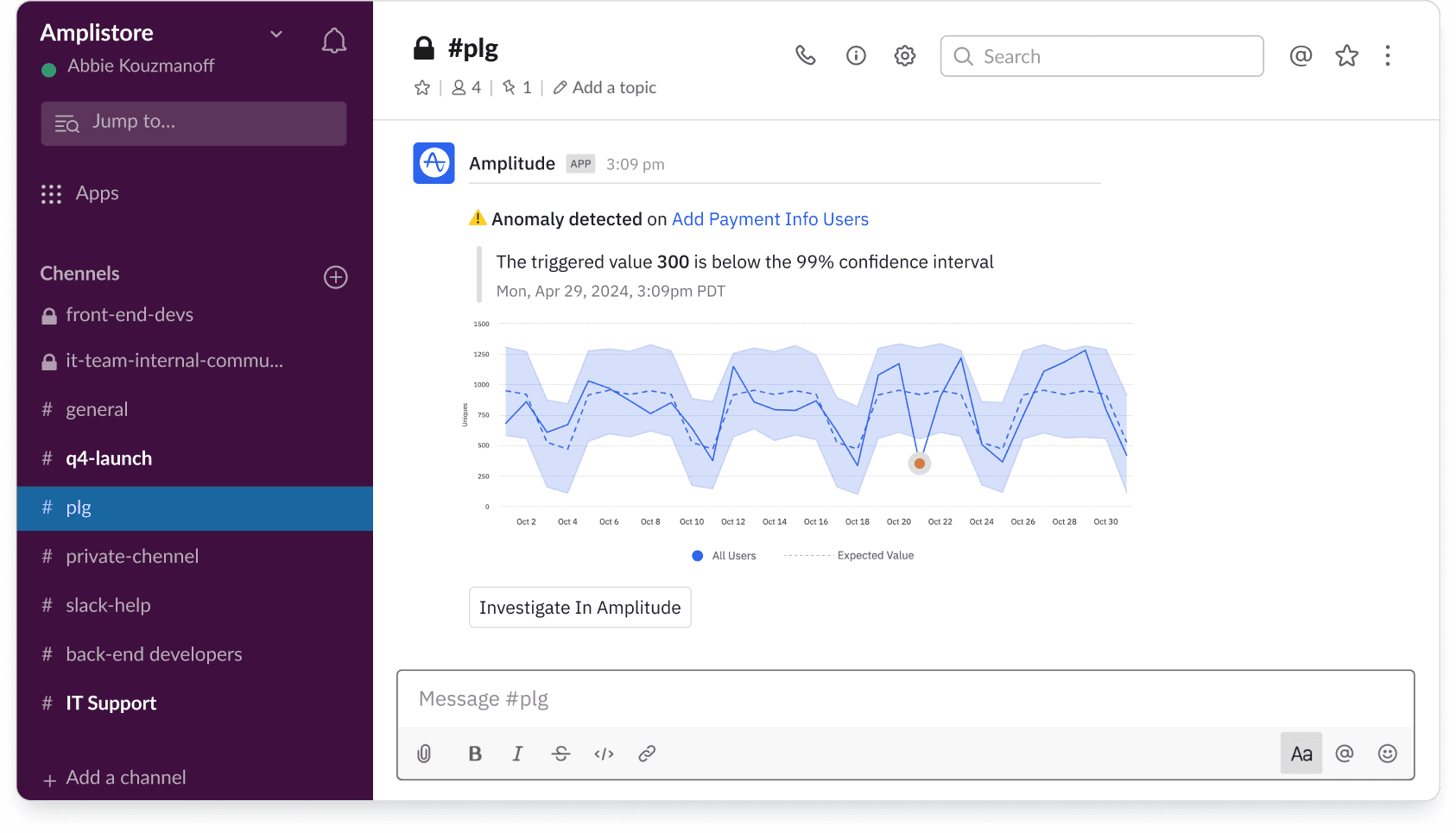1456x833 pixels.
Task: Expand the Amplistore workspace menu
Action: tap(276, 34)
